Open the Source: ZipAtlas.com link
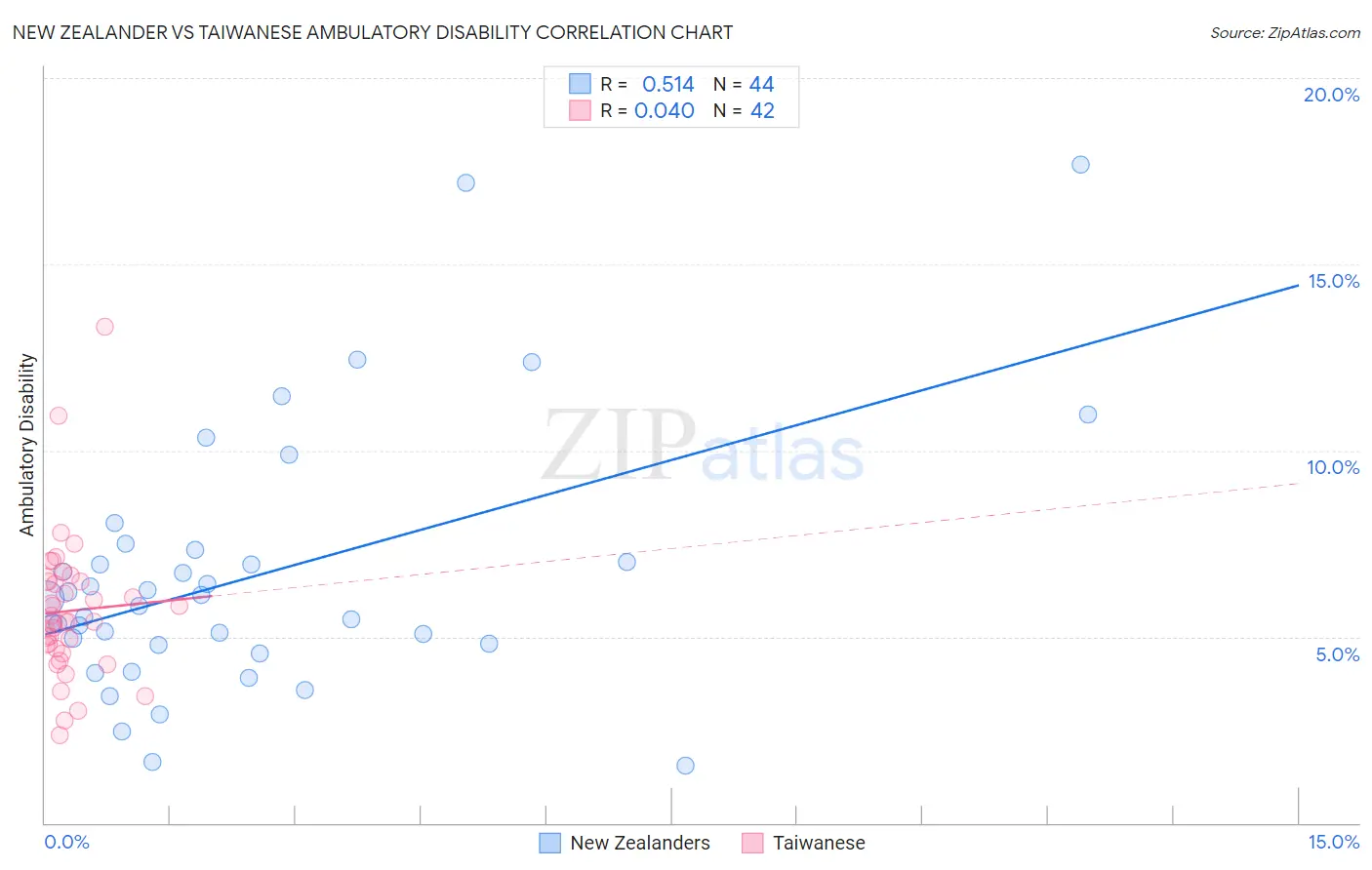This screenshot has height=870, width=1372. pyautogui.click(x=1285, y=32)
